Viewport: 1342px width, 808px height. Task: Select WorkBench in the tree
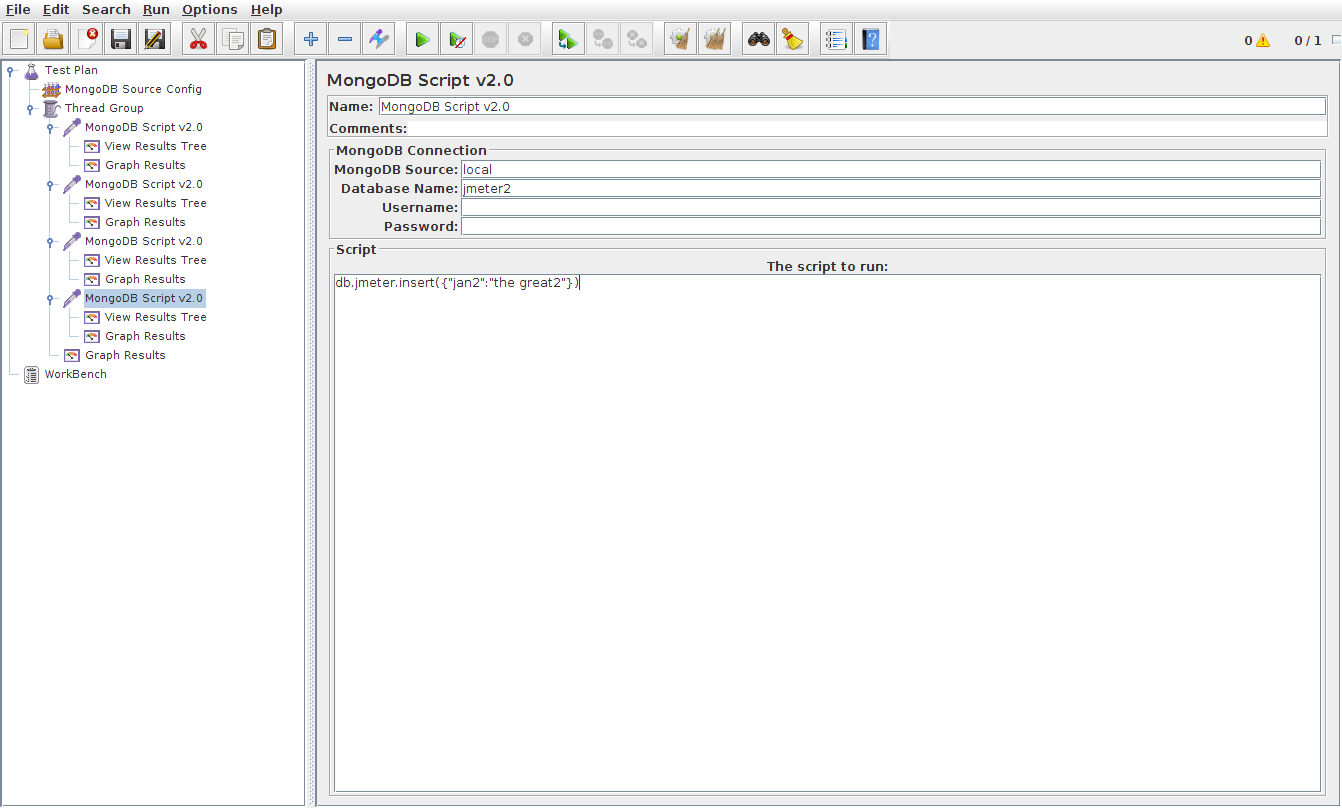pos(75,374)
